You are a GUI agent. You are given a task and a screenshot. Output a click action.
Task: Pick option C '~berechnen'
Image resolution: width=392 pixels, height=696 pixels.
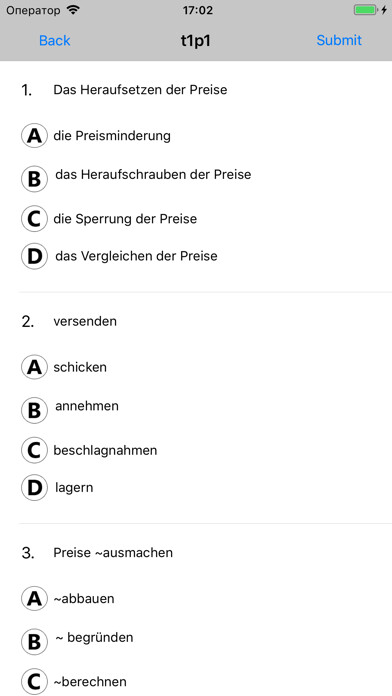(x=34, y=682)
